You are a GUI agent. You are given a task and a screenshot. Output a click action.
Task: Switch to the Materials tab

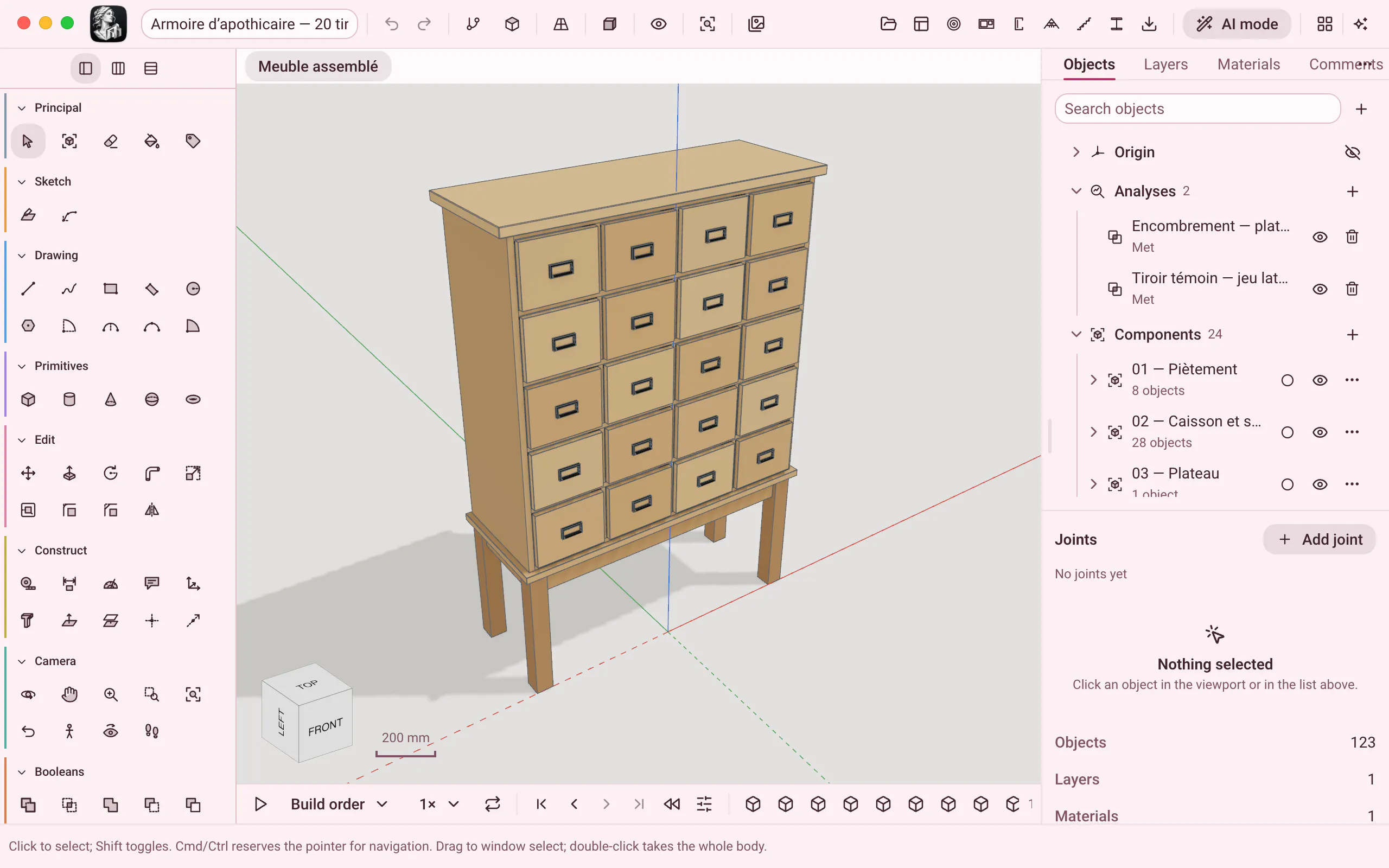1248,65
